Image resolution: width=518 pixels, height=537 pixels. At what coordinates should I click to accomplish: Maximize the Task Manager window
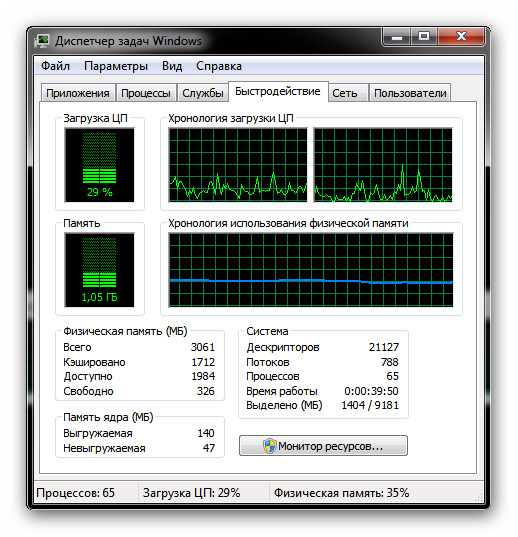coord(424,37)
